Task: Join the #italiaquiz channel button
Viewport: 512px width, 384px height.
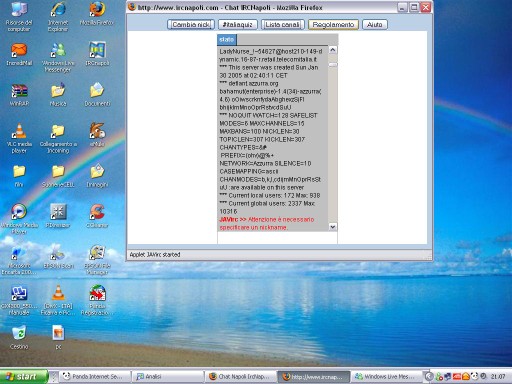Action: click(x=238, y=25)
